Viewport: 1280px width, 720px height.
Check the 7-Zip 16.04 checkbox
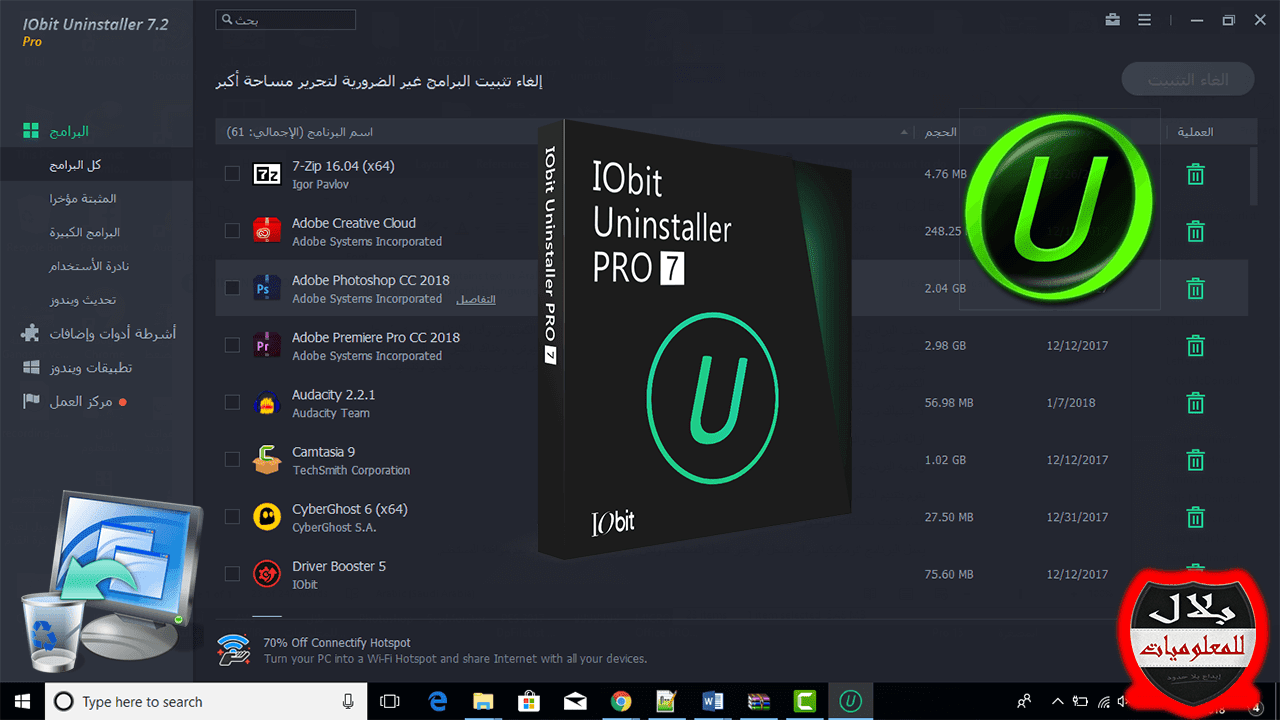click(x=232, y=174)
